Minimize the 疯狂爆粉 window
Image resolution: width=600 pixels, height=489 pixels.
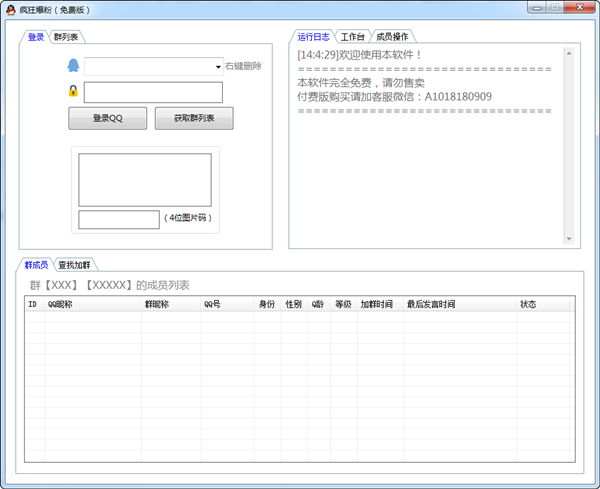537,8
